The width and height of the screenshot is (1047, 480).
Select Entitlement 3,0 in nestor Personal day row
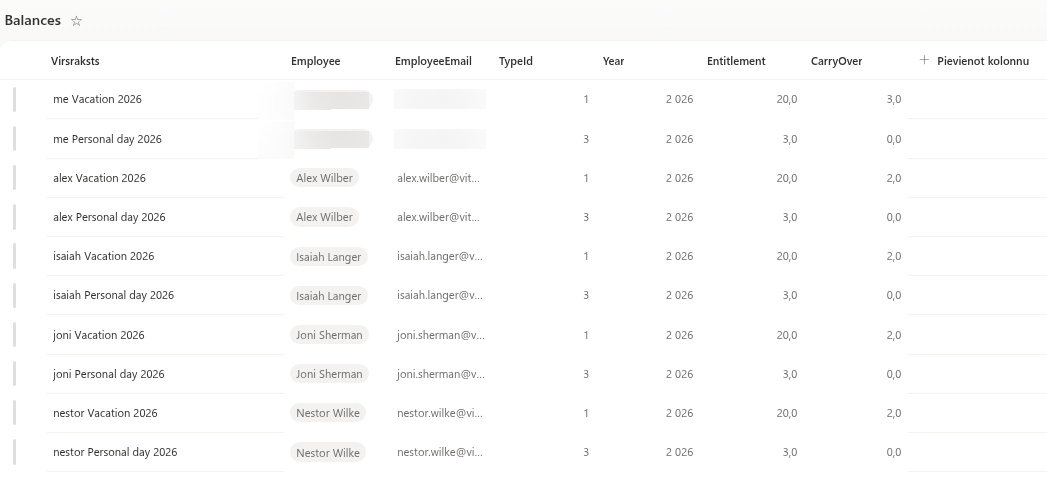pyautogui.click(x=789, y=452)
